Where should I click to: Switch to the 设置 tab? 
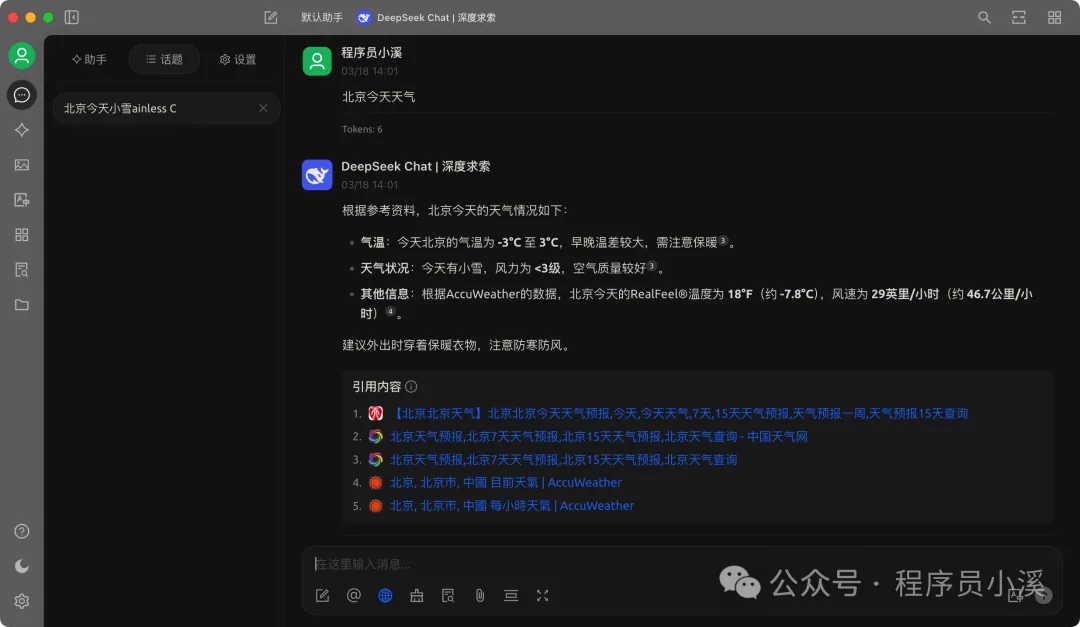[x=238, y=59]
